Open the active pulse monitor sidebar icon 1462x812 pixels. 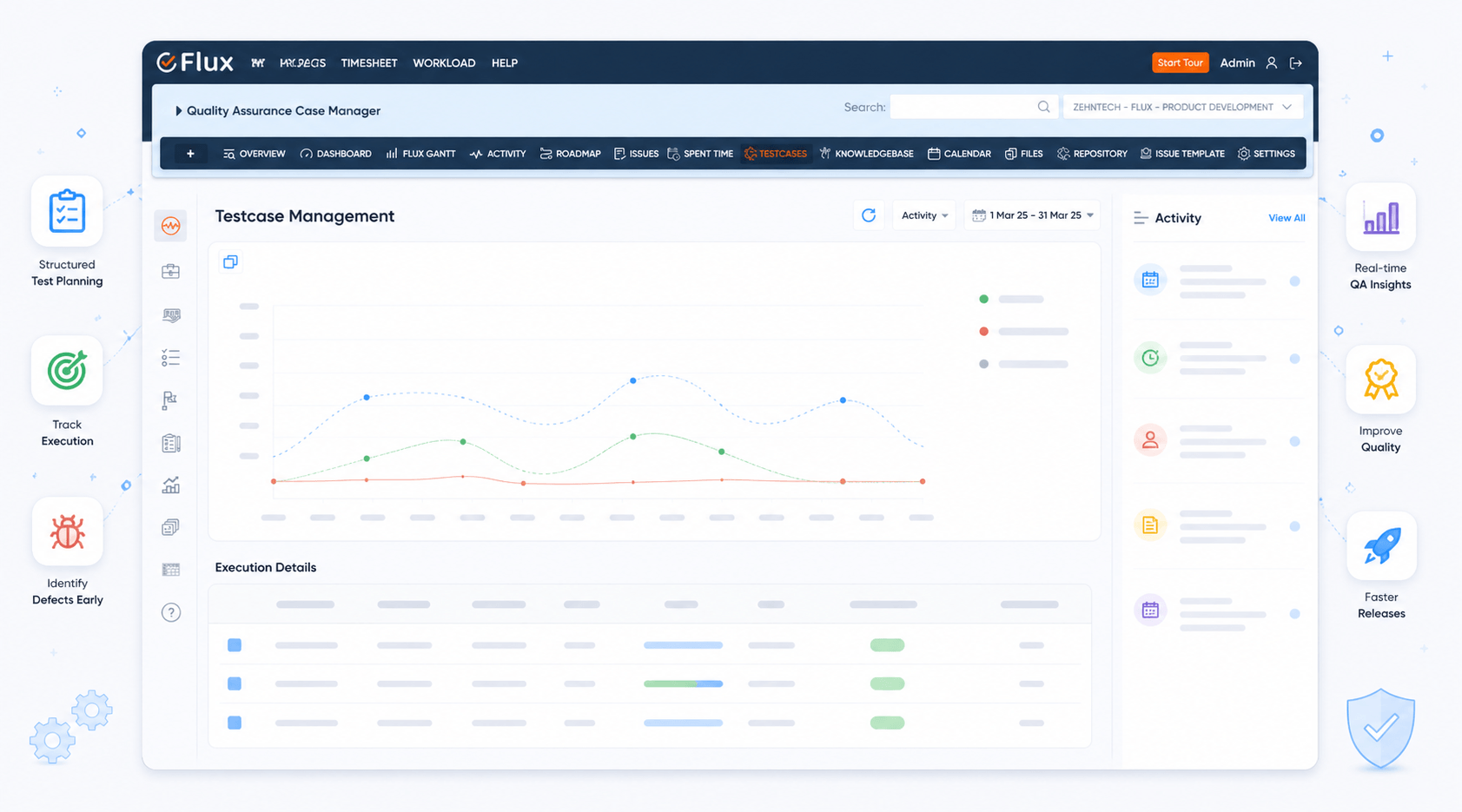[x=171, y=226]
